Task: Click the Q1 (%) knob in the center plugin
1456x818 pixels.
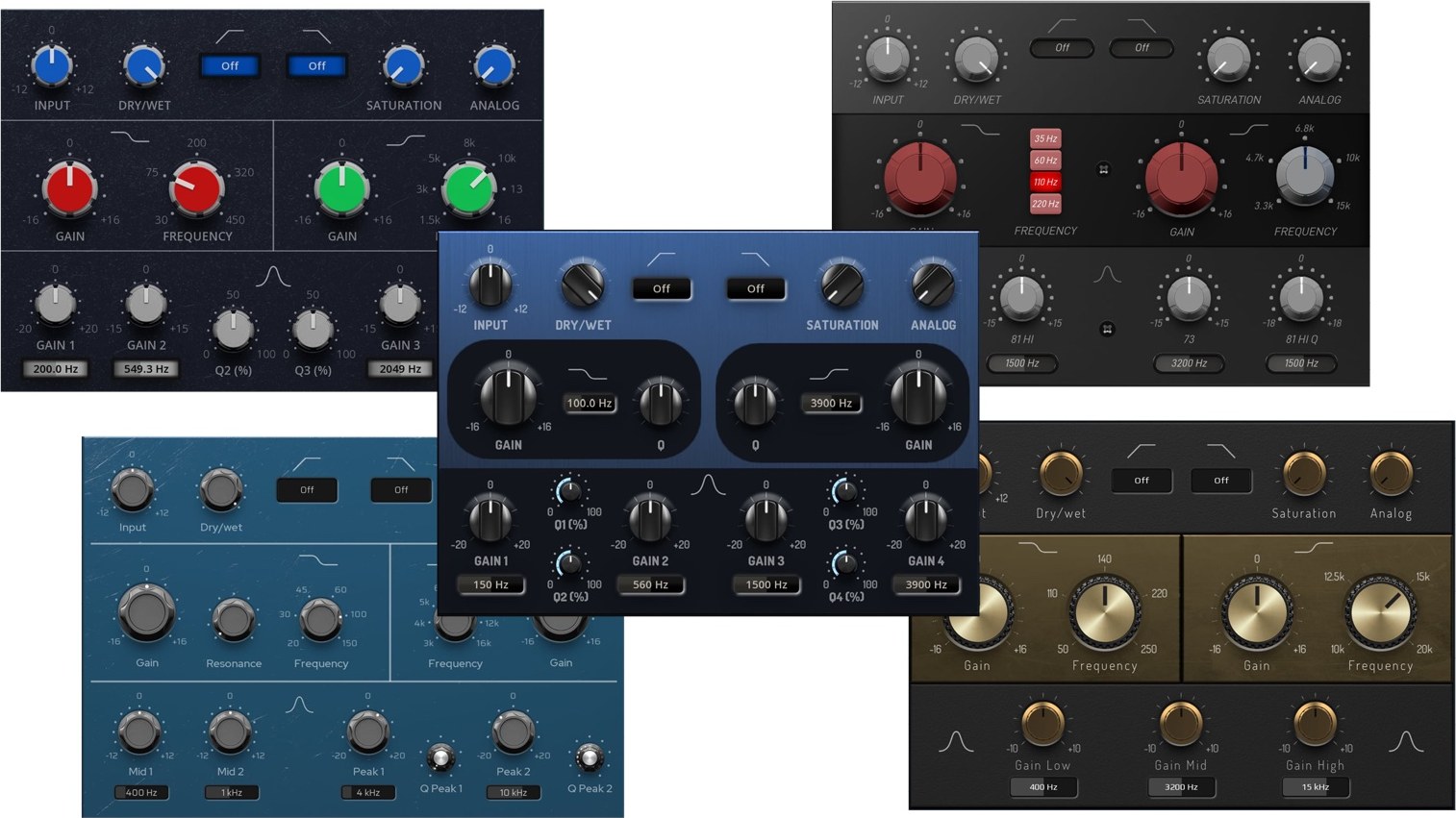Action: pos(569,493)
